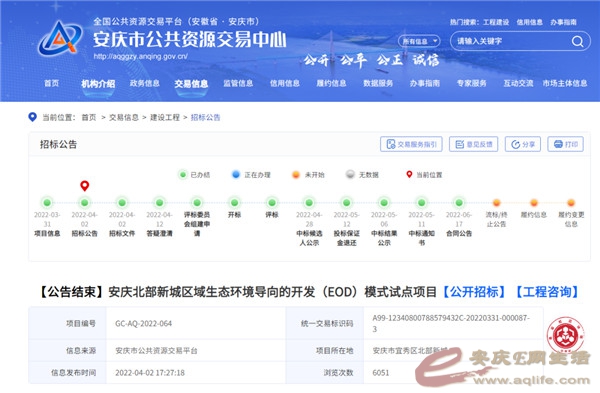Click red current-position pin marker
This screenshot has height=393, width=600.
point(85,186)
